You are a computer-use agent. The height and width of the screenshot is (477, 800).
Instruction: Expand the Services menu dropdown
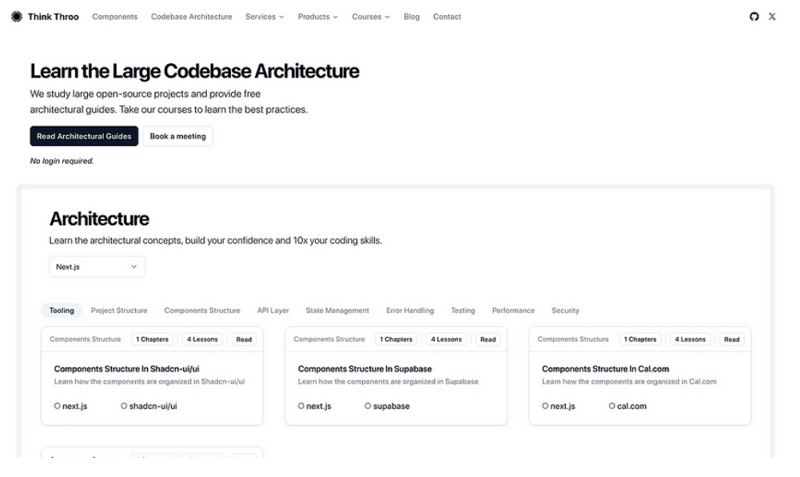coord(264,17)
